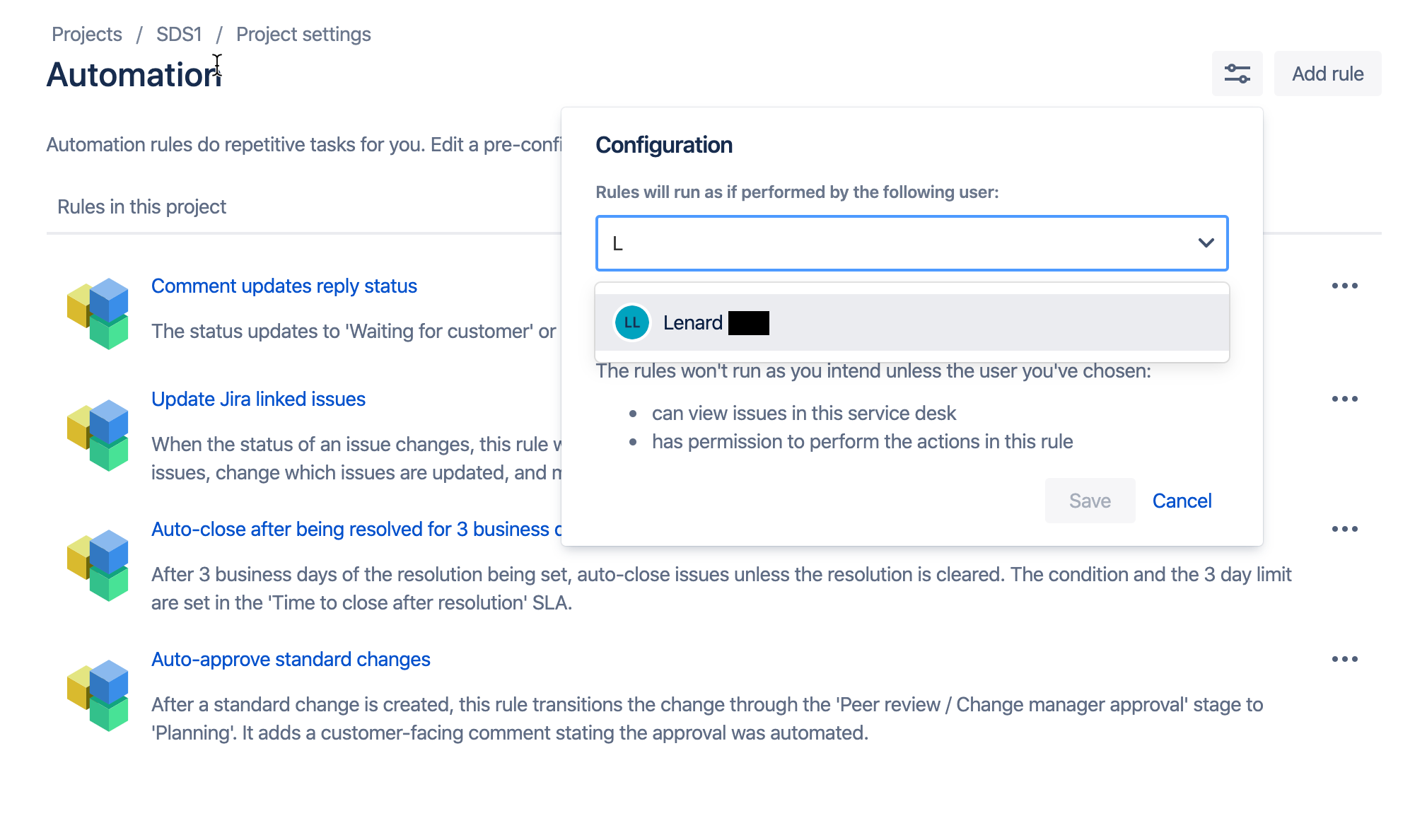Click inside the user search text field
The image size is (1427, 840).
coord(778,243)
